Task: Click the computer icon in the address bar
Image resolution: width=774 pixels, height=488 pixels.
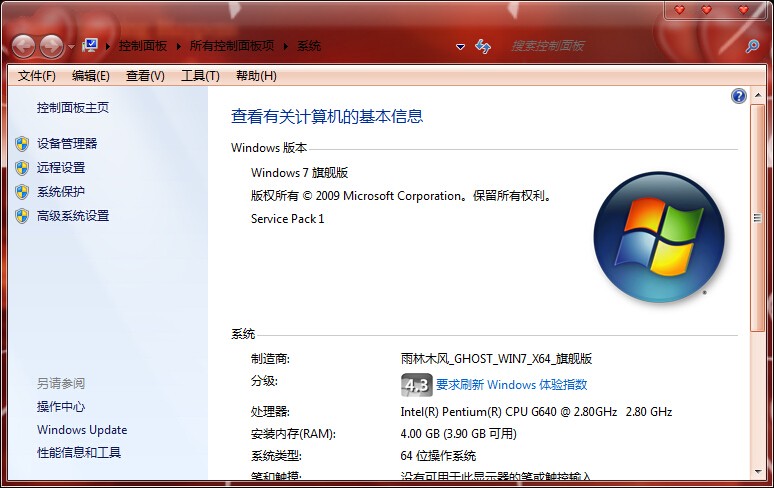Action: (90, 46)
